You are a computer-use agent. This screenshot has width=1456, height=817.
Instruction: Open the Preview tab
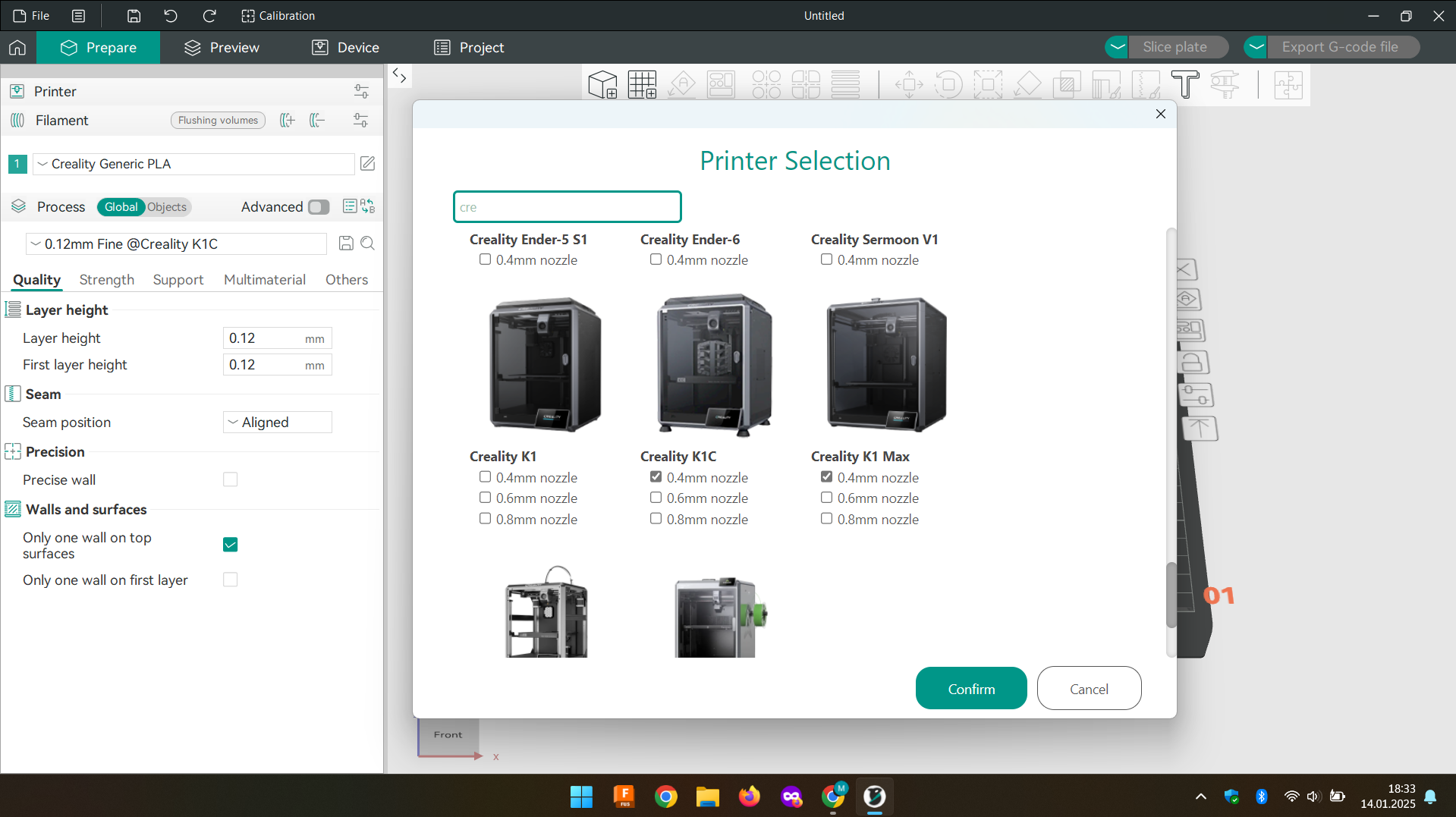(x=222, y=48)
